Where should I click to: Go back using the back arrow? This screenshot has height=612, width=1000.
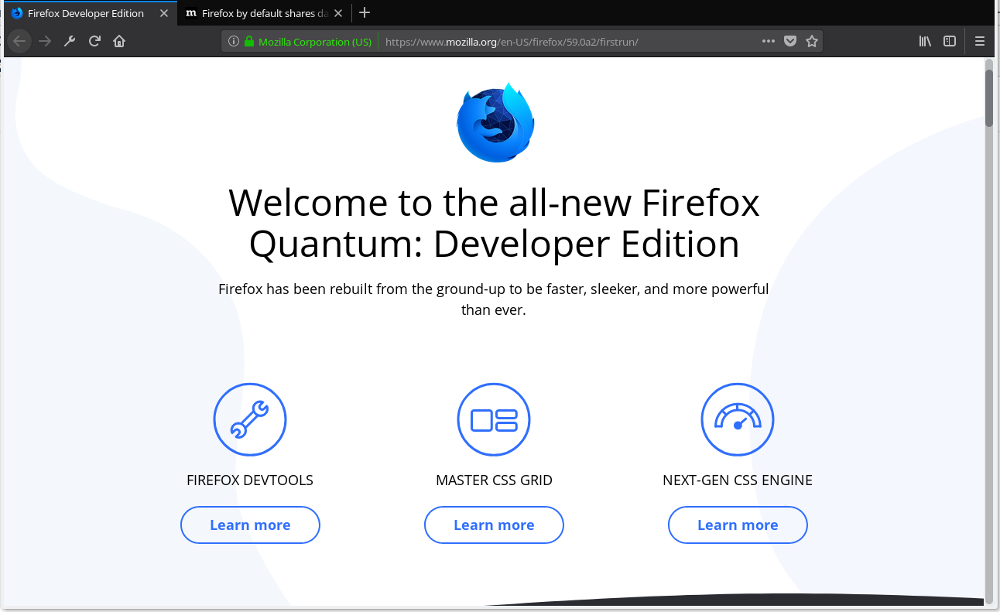tap(19, 41)
